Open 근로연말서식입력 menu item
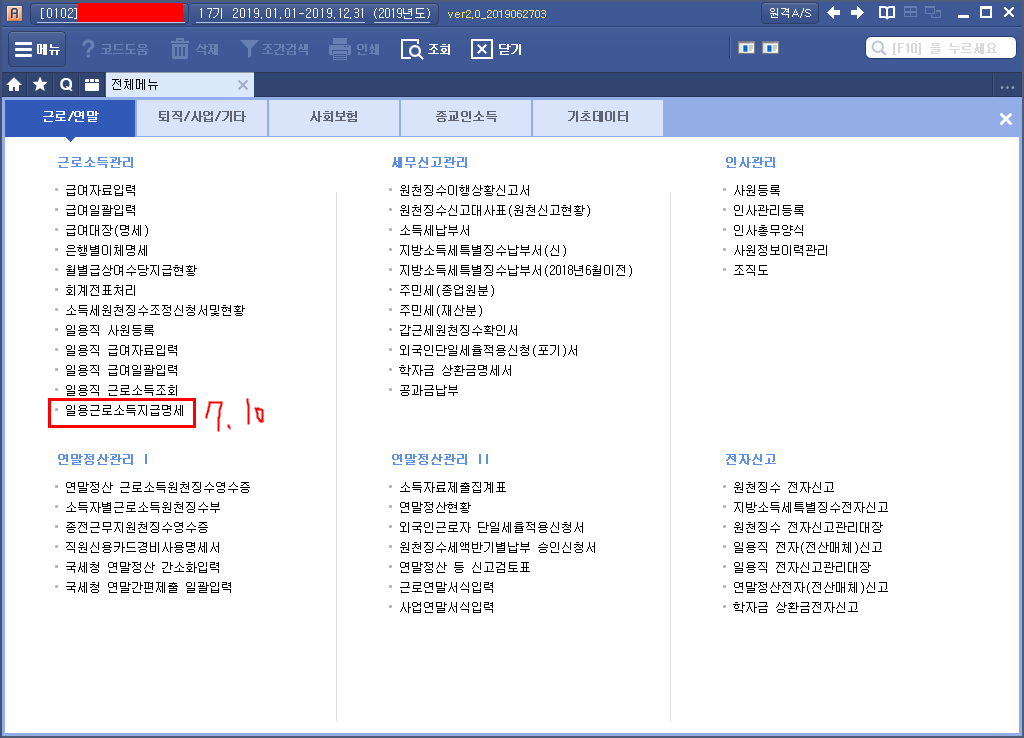The width and height of the screenshot is (1024, 738). (x=447, y=588)
